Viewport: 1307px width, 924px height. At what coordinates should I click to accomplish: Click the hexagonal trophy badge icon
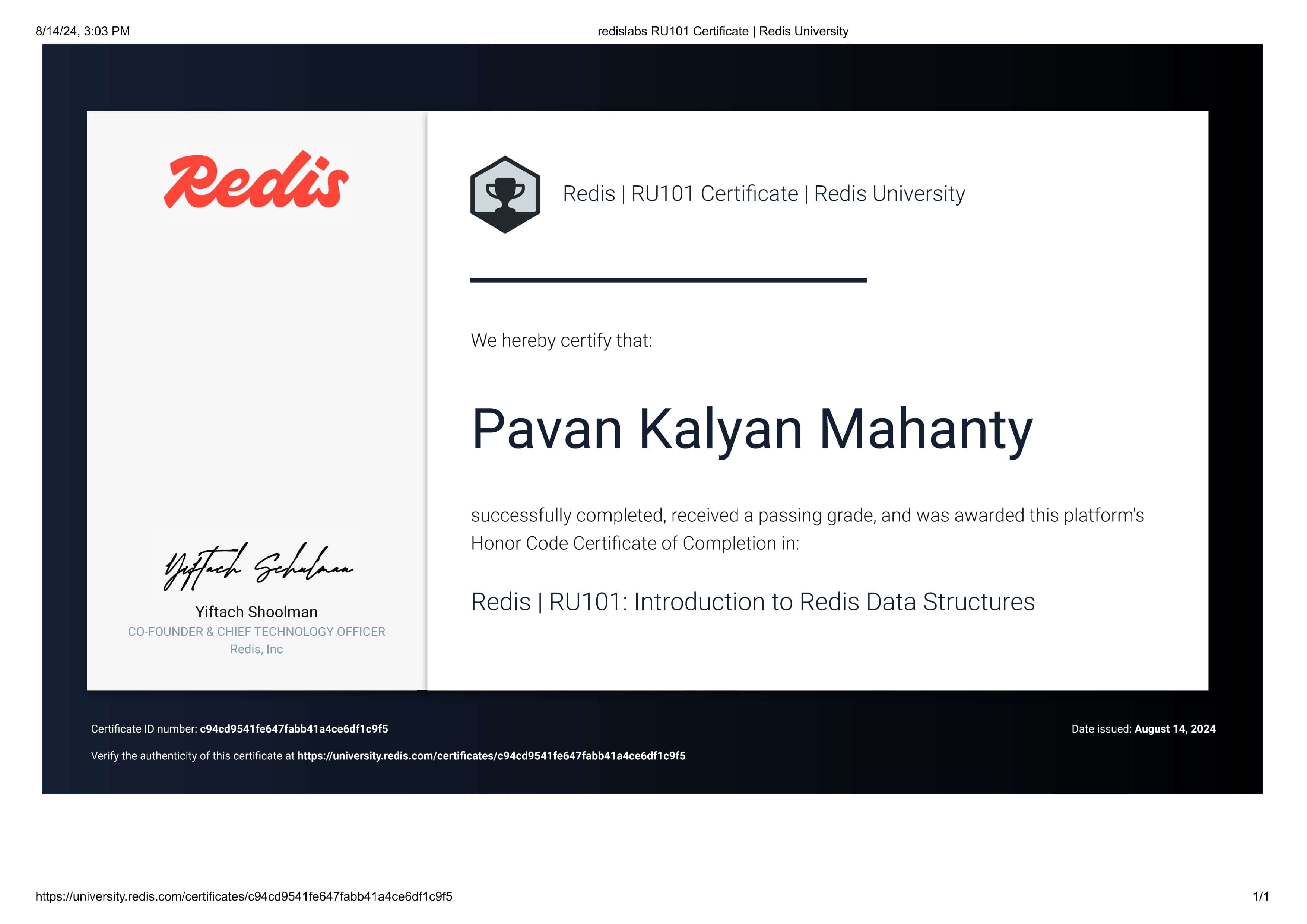coord(505,194)
